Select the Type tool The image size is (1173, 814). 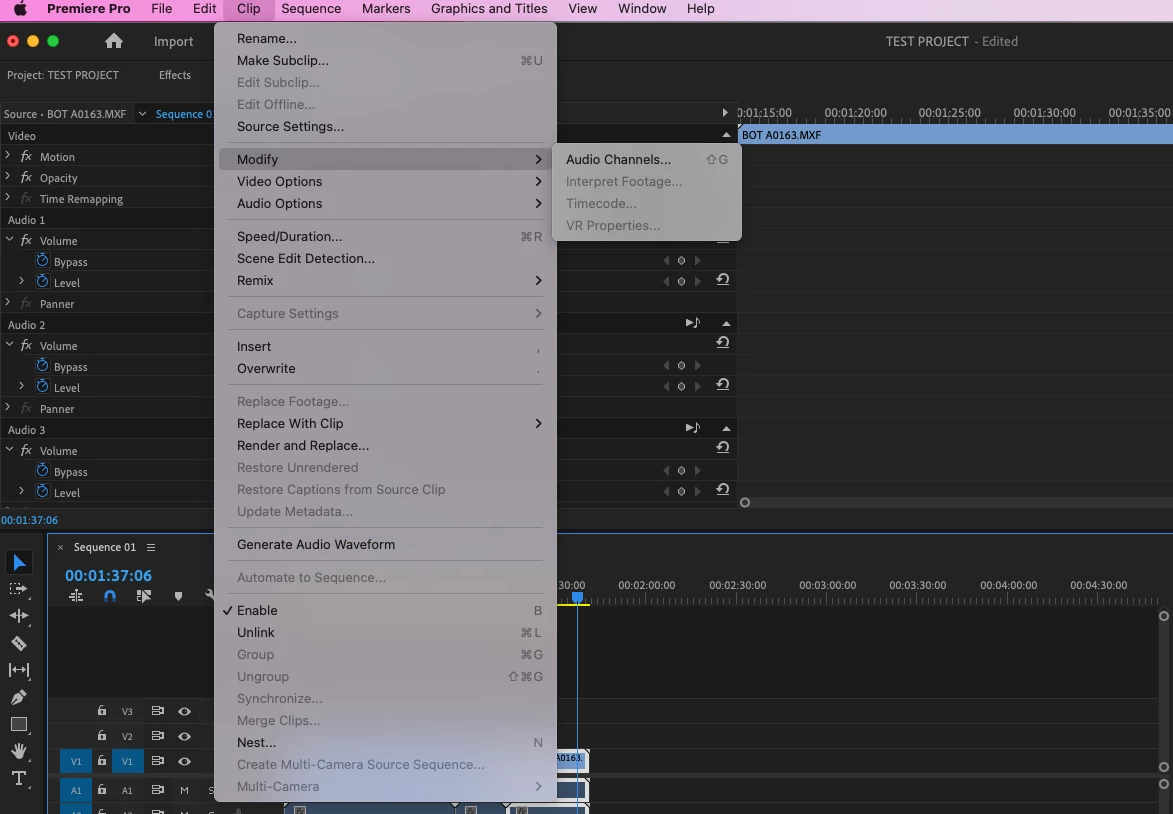(x=19, y=778)
